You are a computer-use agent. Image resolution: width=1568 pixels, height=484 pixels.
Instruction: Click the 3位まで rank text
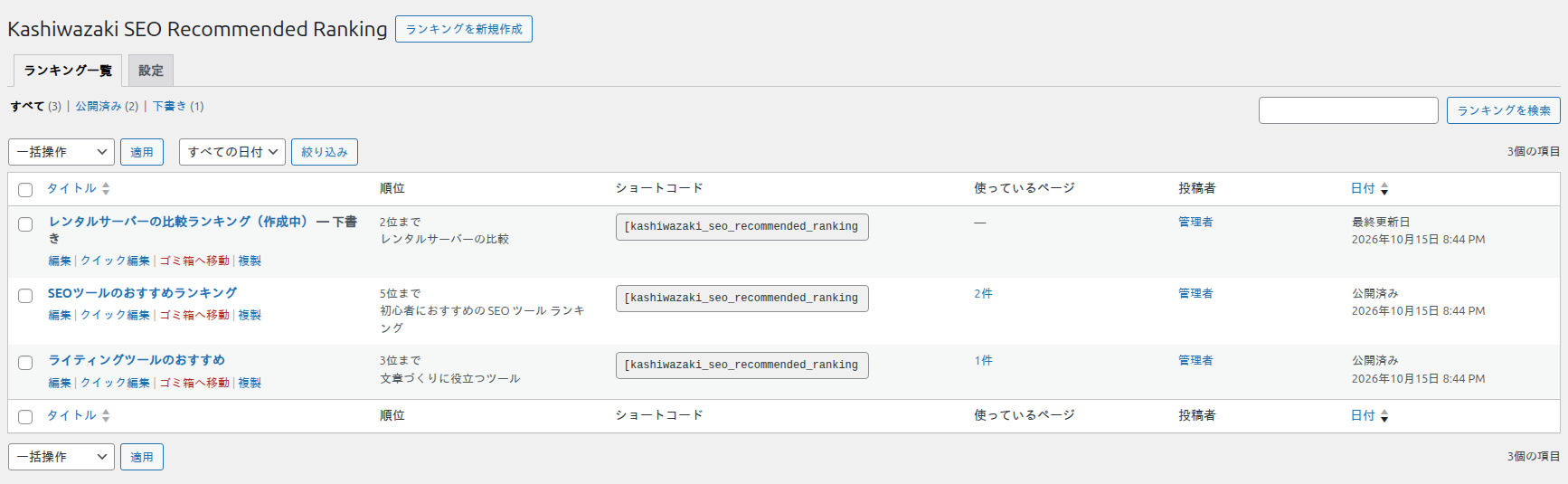tap(400, 360)
